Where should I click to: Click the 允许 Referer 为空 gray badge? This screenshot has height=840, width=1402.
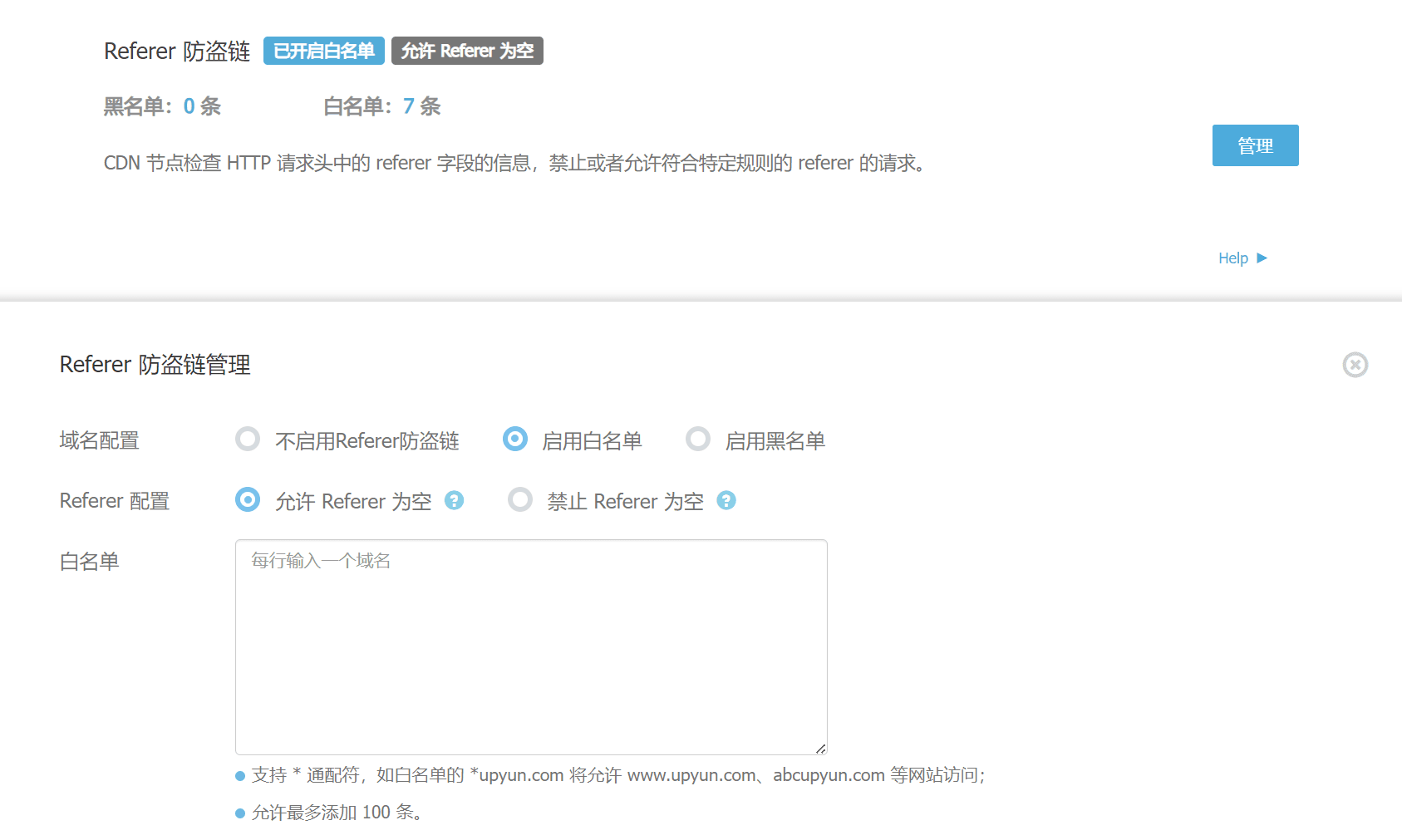click(x=467, y=51)
